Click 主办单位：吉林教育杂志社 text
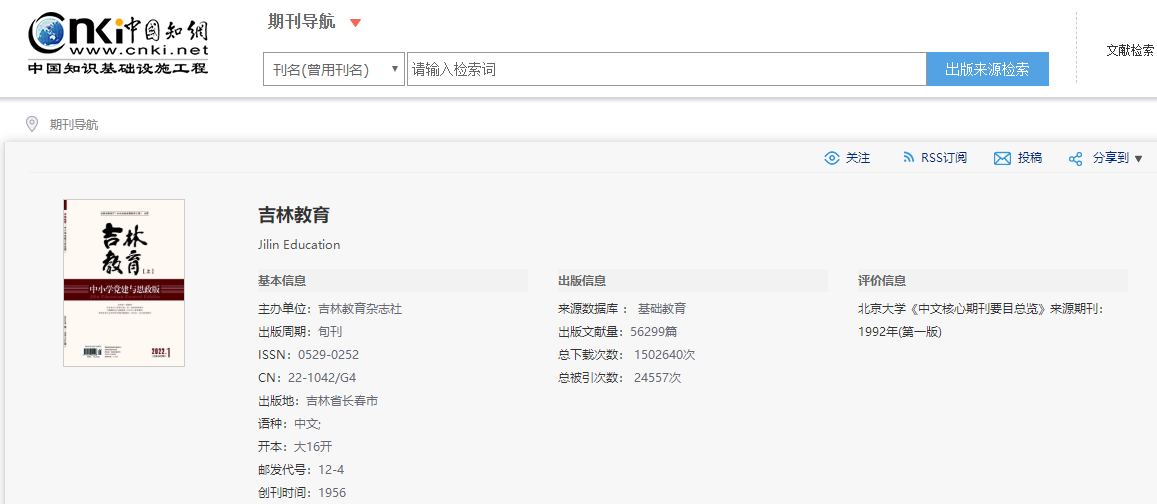The height and width of the screenshot is (504, 1157). 330,309
